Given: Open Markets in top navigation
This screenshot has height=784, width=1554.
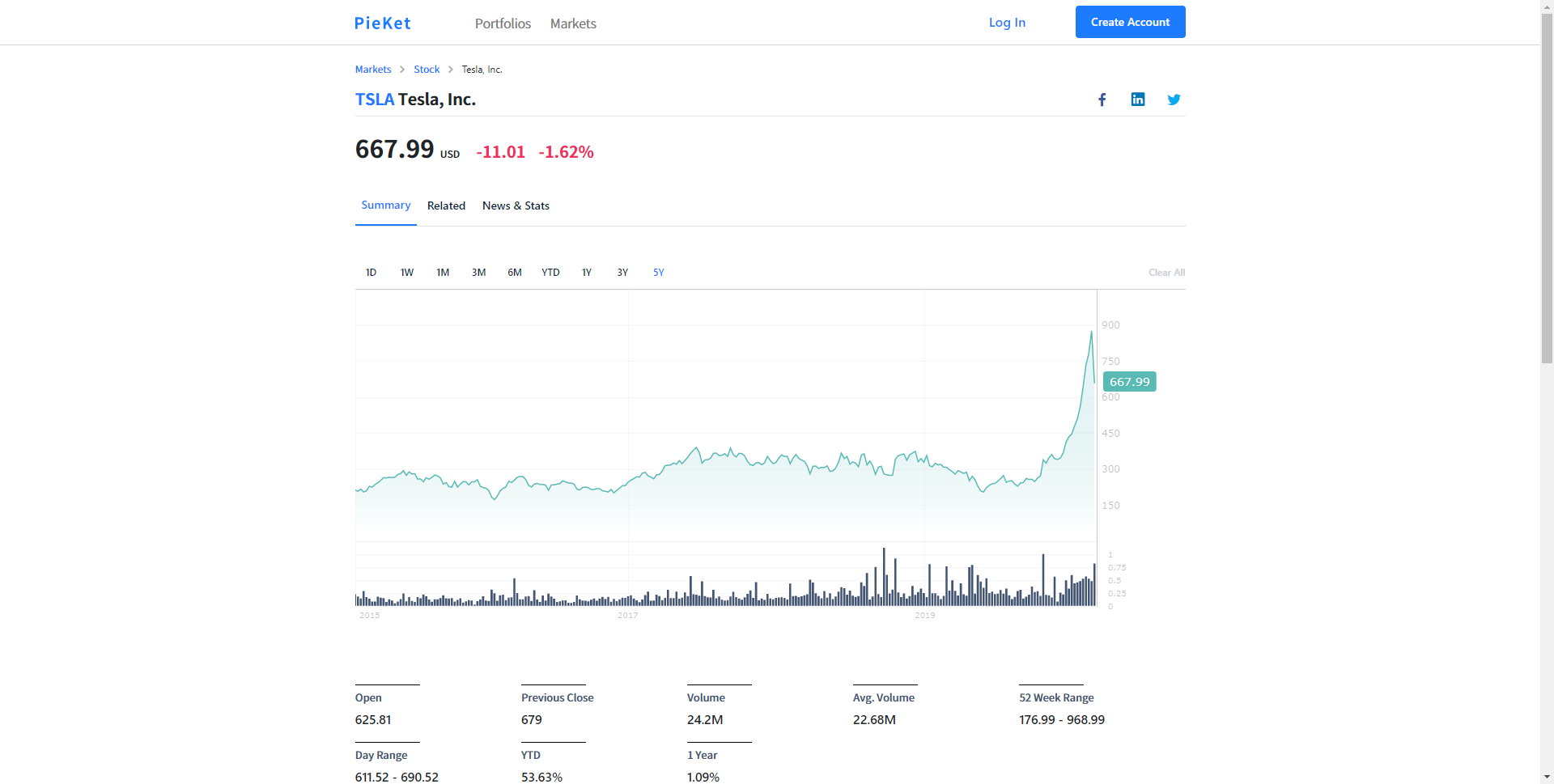Looking at the screenshot, I should coord(573,23).
